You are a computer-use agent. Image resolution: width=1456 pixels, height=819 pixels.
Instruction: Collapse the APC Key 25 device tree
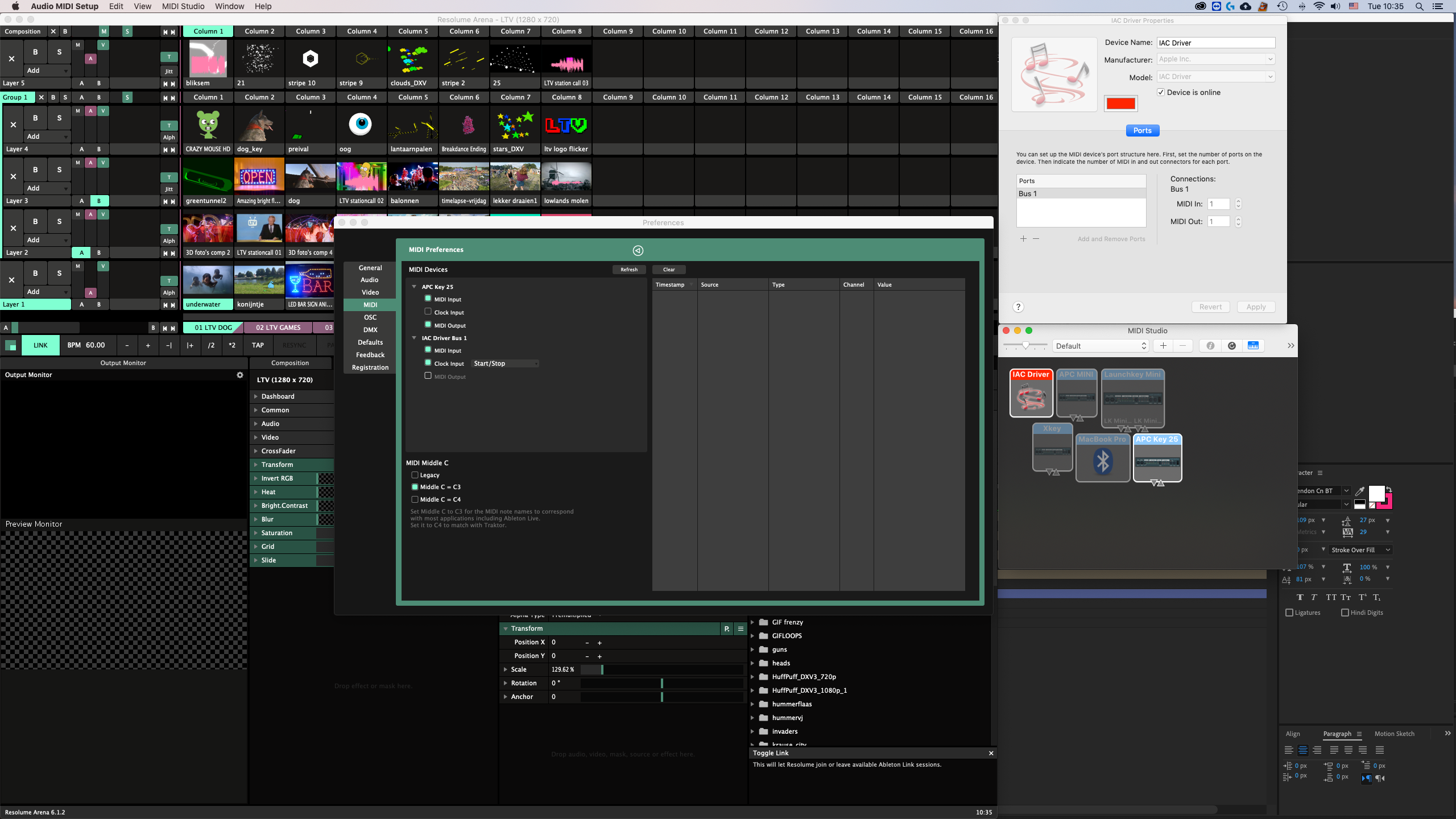tap(414, 287)
